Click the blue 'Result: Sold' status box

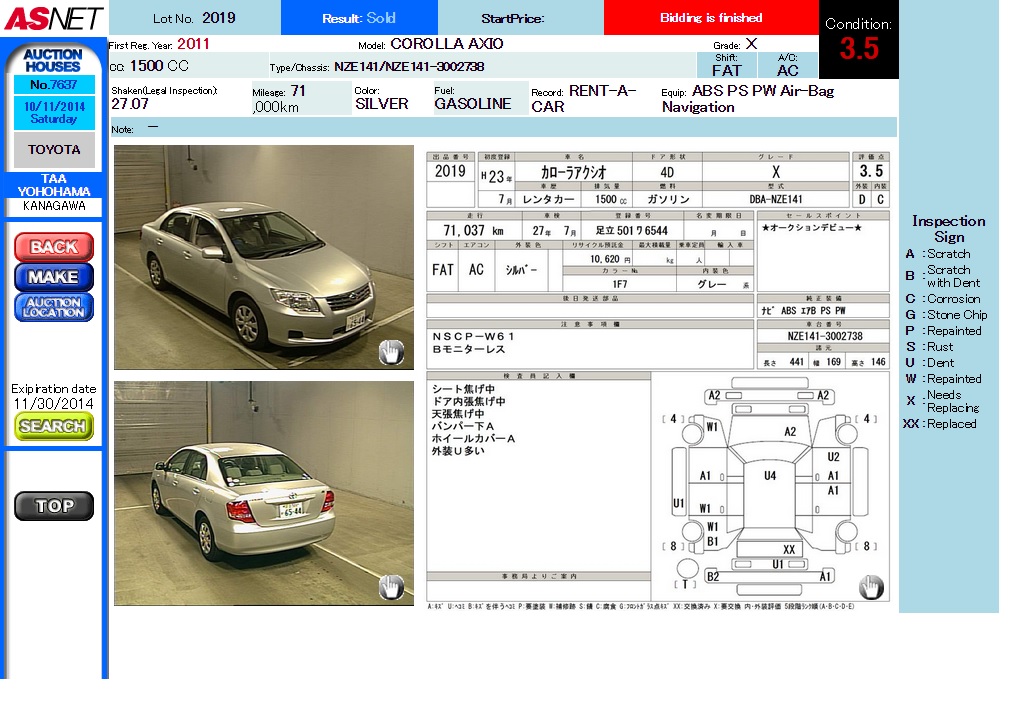359,18
